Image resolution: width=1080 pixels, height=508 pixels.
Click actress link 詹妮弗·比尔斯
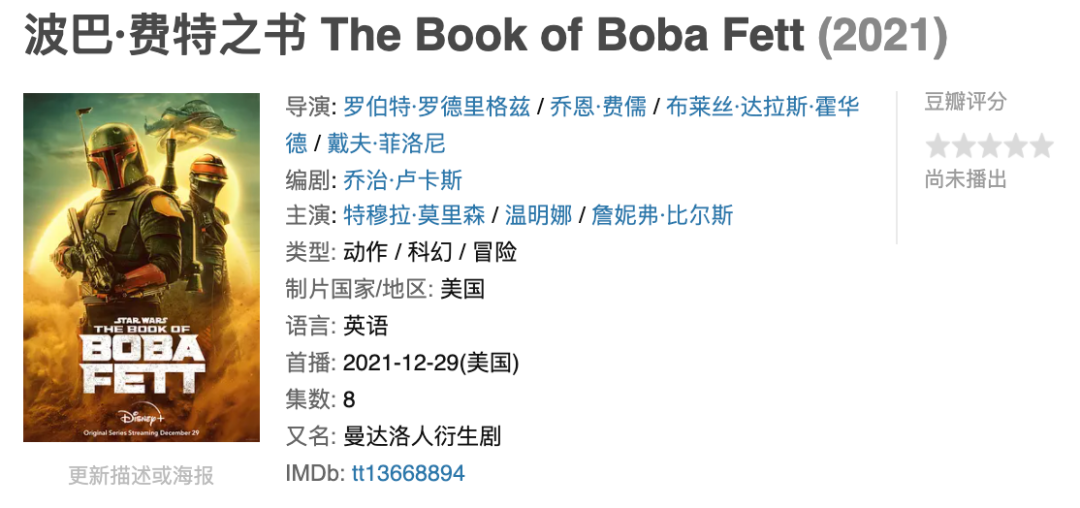pos(662,216)
